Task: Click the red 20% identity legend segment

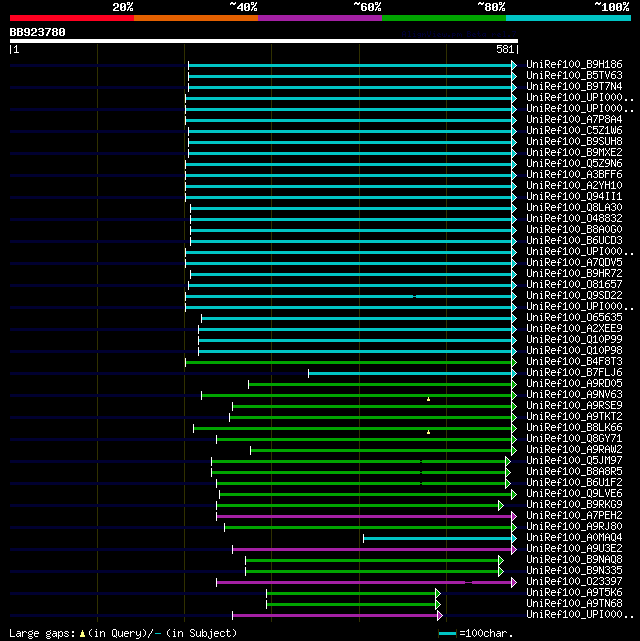Action: [x=72, y=18]
